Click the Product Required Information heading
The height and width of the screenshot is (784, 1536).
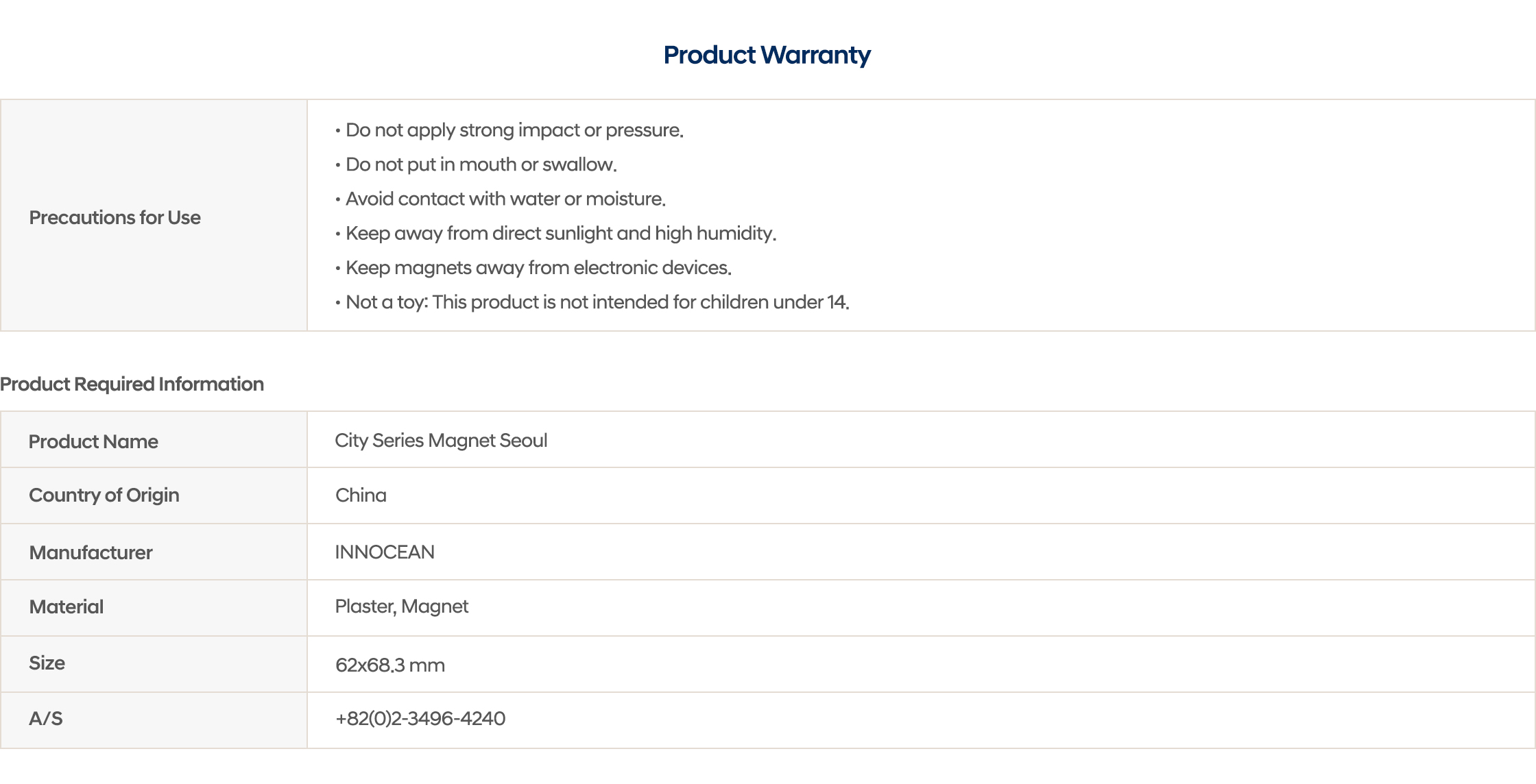click(x=132, y=384)
